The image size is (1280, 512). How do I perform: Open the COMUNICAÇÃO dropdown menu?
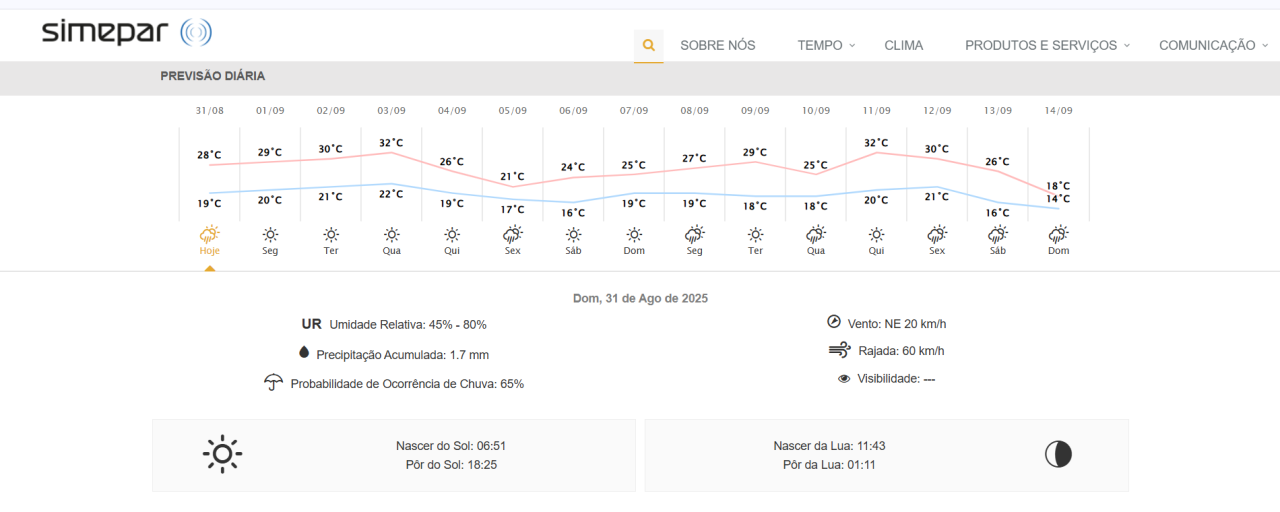click(1213, 45)
